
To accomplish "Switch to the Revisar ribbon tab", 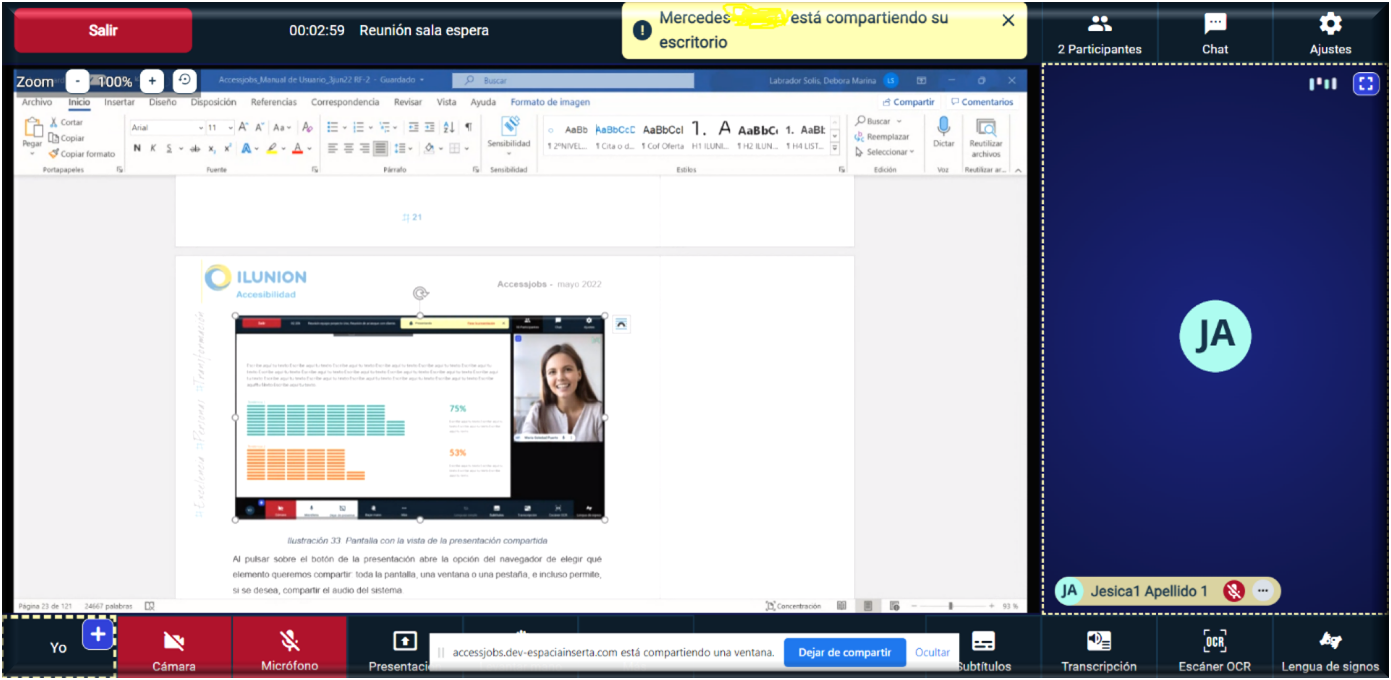I will point(408,102).
